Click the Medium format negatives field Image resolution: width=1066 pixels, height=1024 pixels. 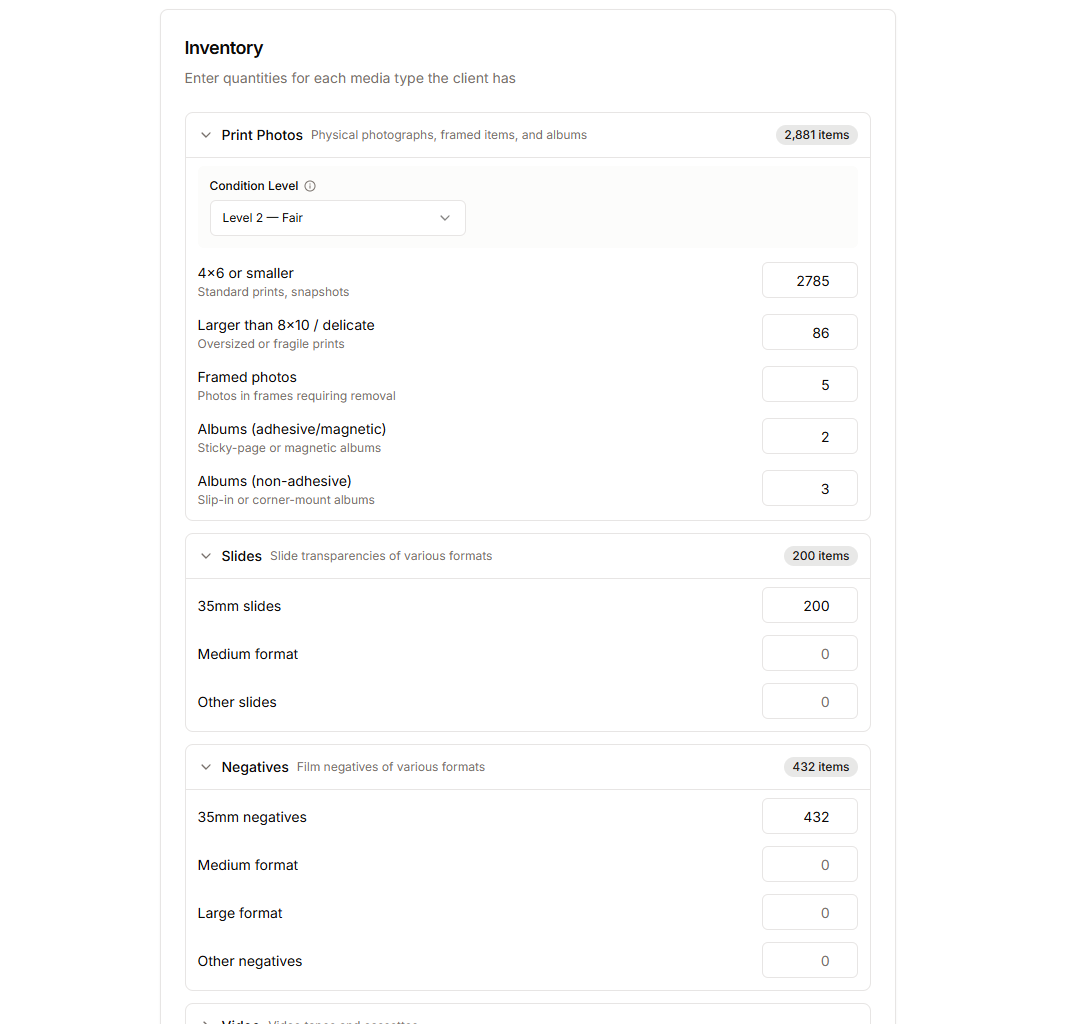click(809, 865)
